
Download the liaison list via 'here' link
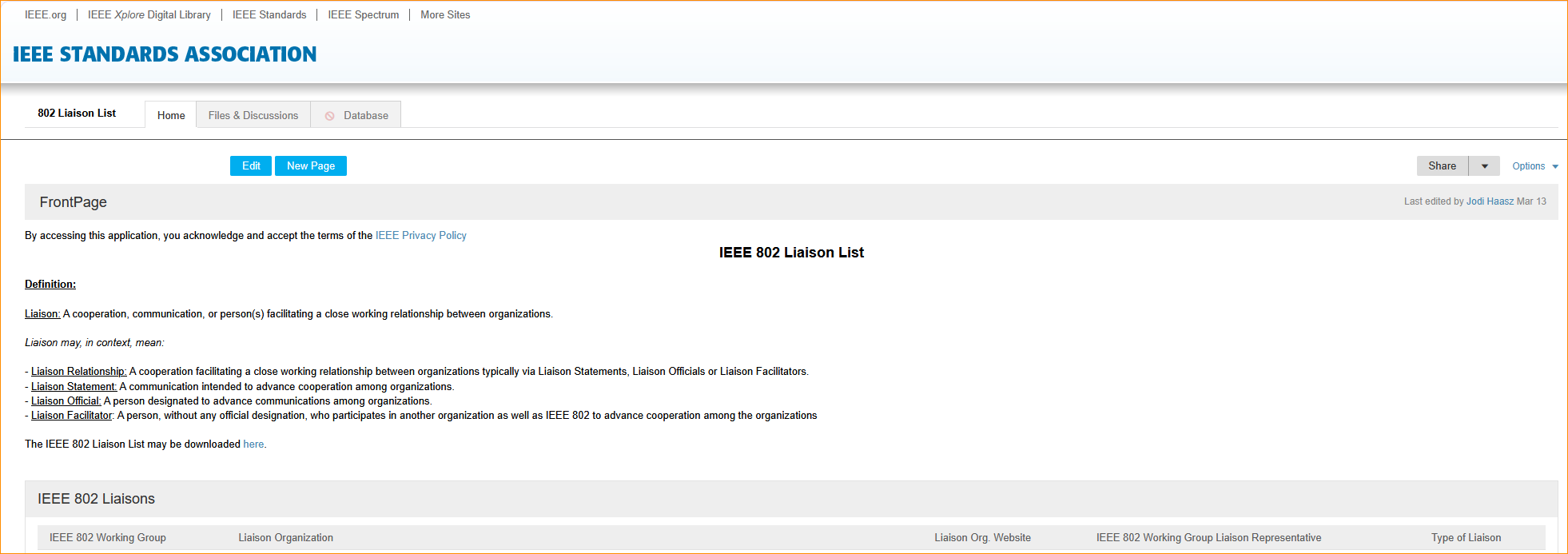point(253,444)
